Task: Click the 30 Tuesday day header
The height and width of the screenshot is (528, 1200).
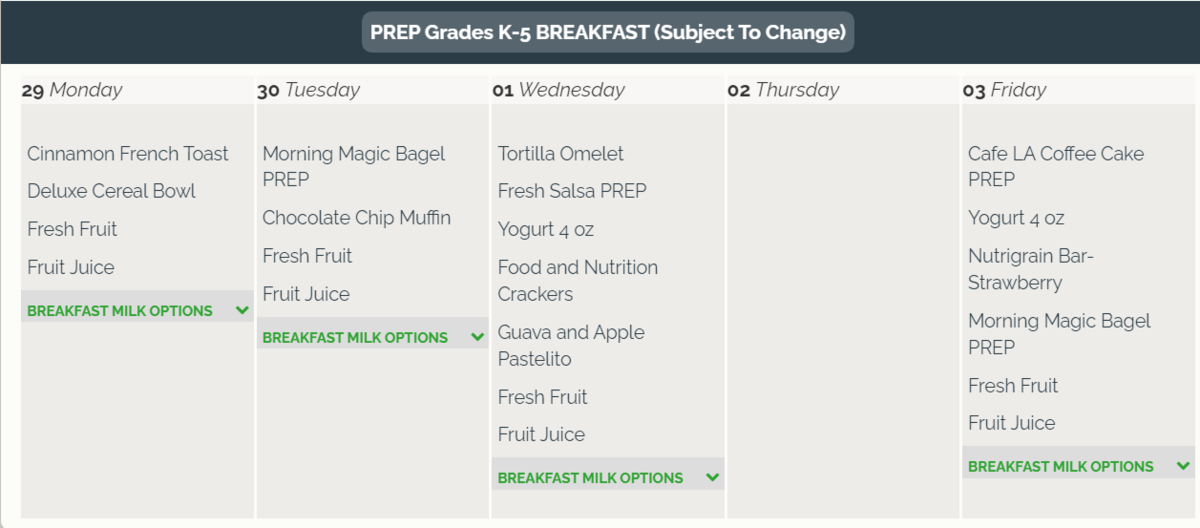Action: tap(308, 90)
